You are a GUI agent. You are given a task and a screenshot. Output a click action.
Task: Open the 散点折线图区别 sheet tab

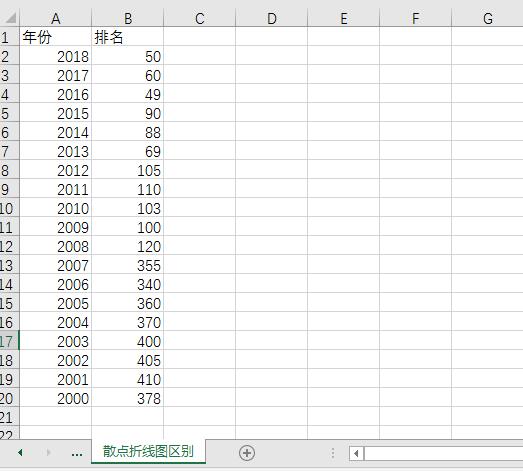pyautogui.click(x=148, y=451)
